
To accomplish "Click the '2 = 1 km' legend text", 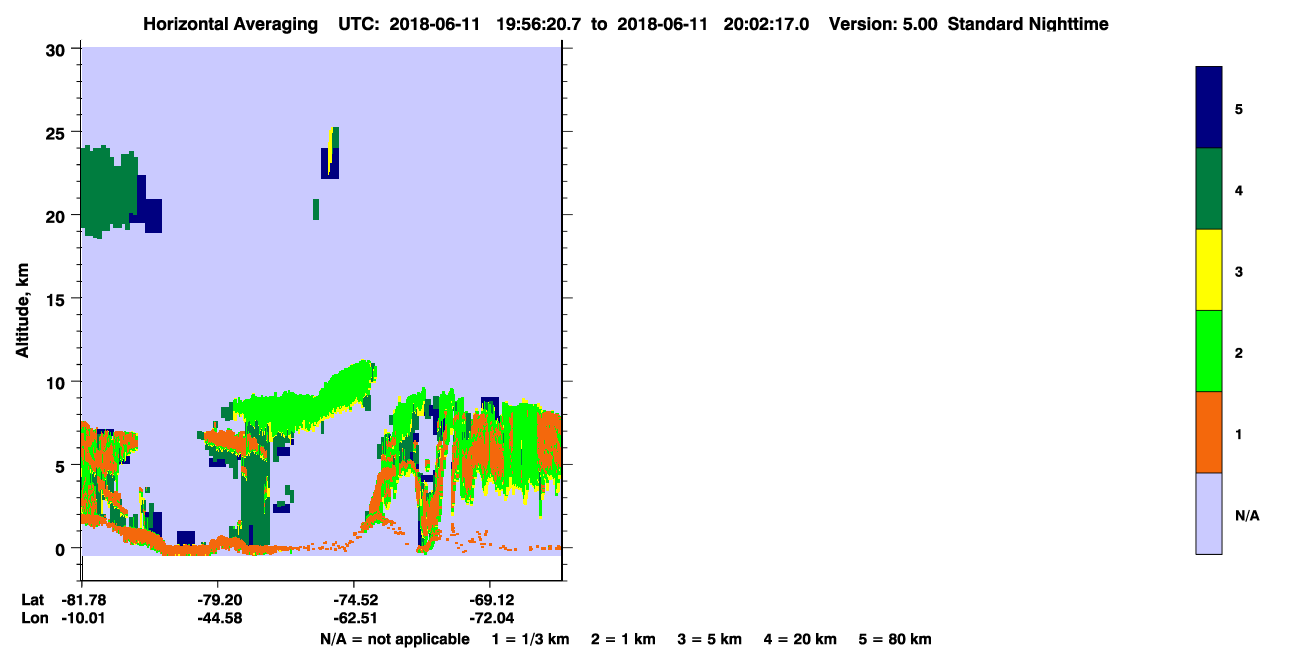I will point(622,639).
